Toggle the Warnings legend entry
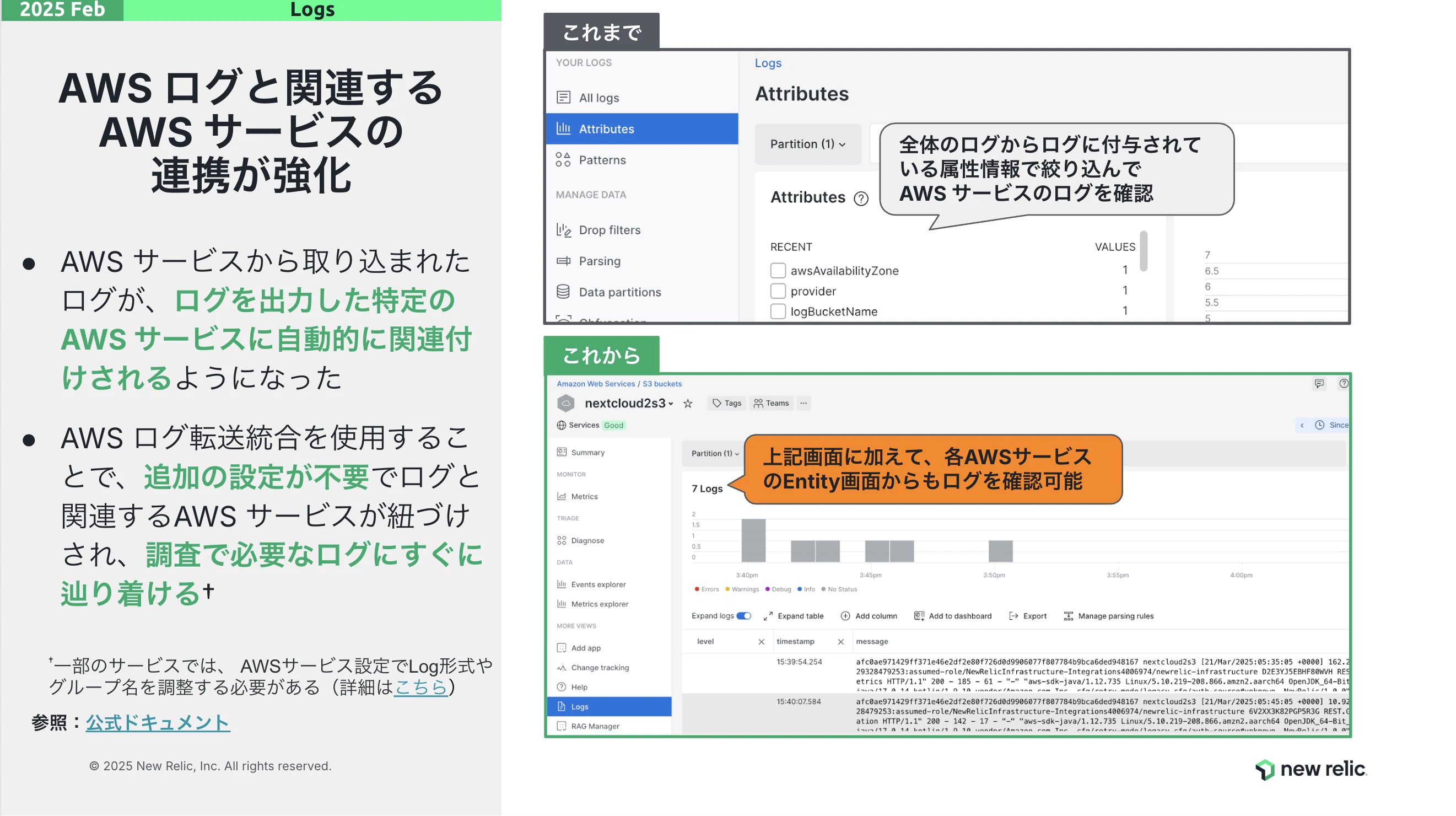This screenshot has width=1456, height=816. tap(742, 589)
